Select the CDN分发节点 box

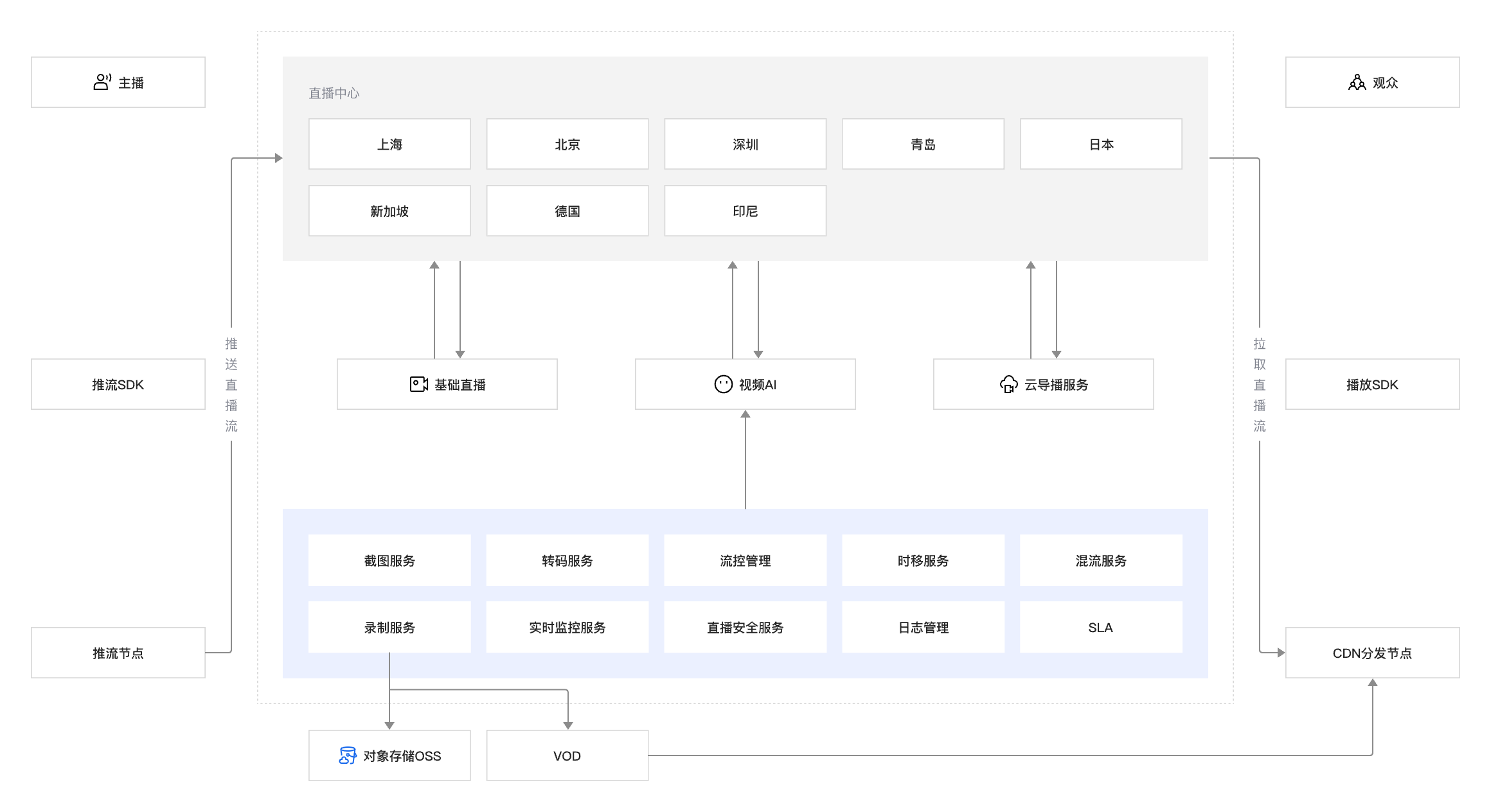tap(1372, 653)
